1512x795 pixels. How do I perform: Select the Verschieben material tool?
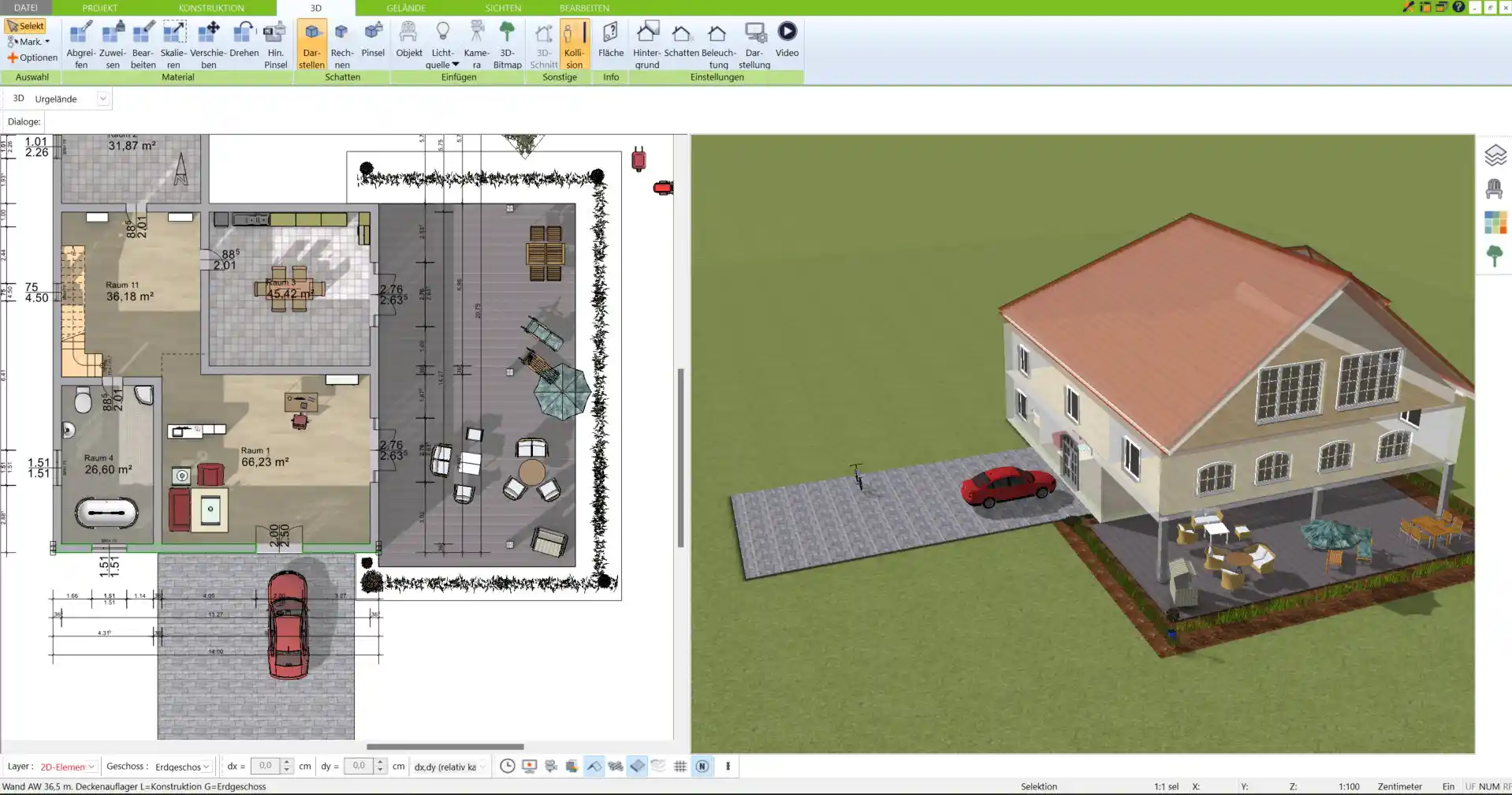click(x=208, y=45)
